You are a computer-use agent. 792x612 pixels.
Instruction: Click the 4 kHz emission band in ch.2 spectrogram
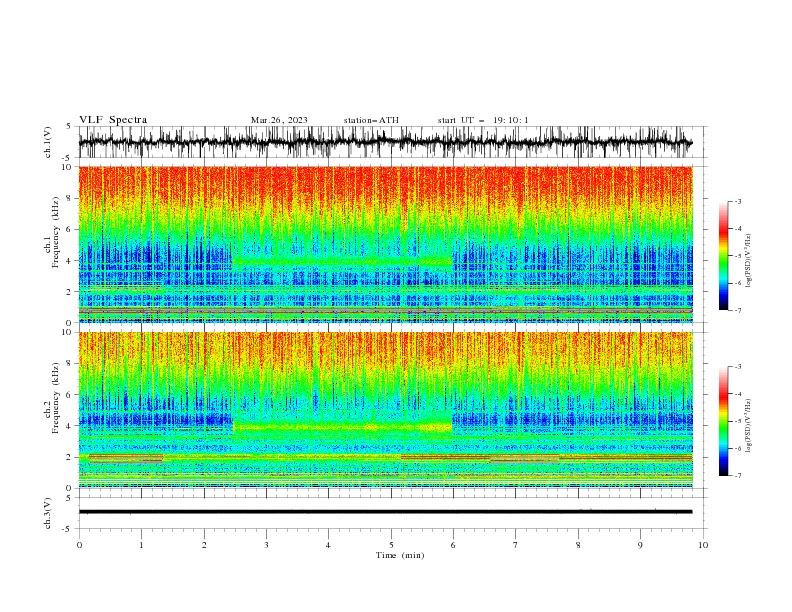pos(342,427)
